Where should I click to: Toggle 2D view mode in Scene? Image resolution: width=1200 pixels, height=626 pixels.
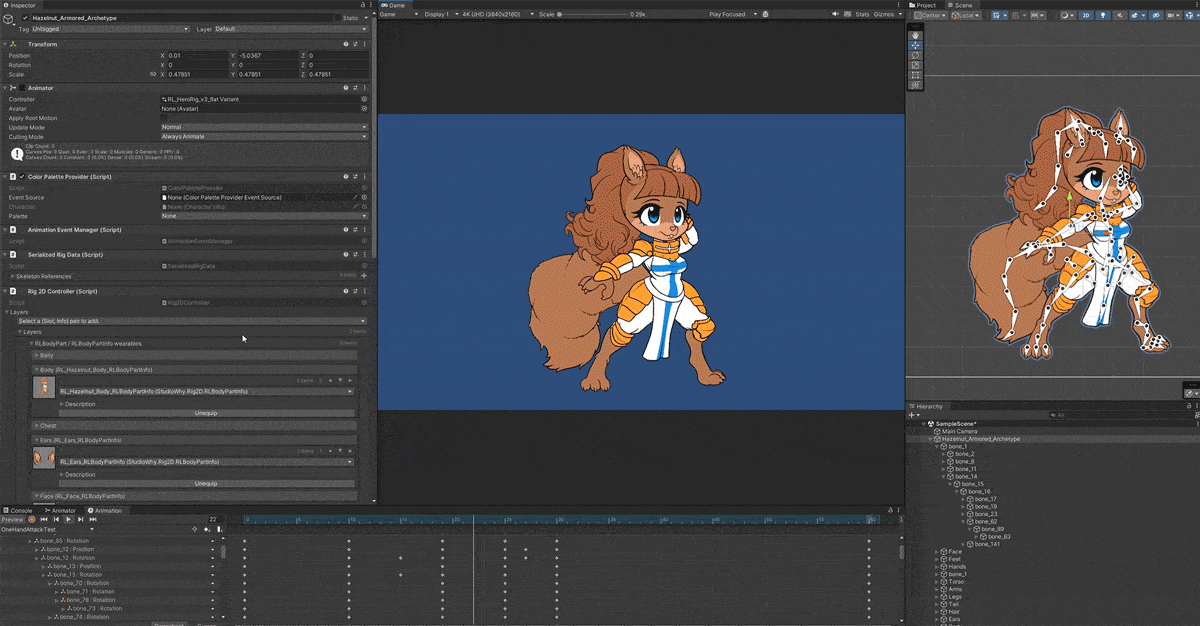click(x=1085, y=15)
